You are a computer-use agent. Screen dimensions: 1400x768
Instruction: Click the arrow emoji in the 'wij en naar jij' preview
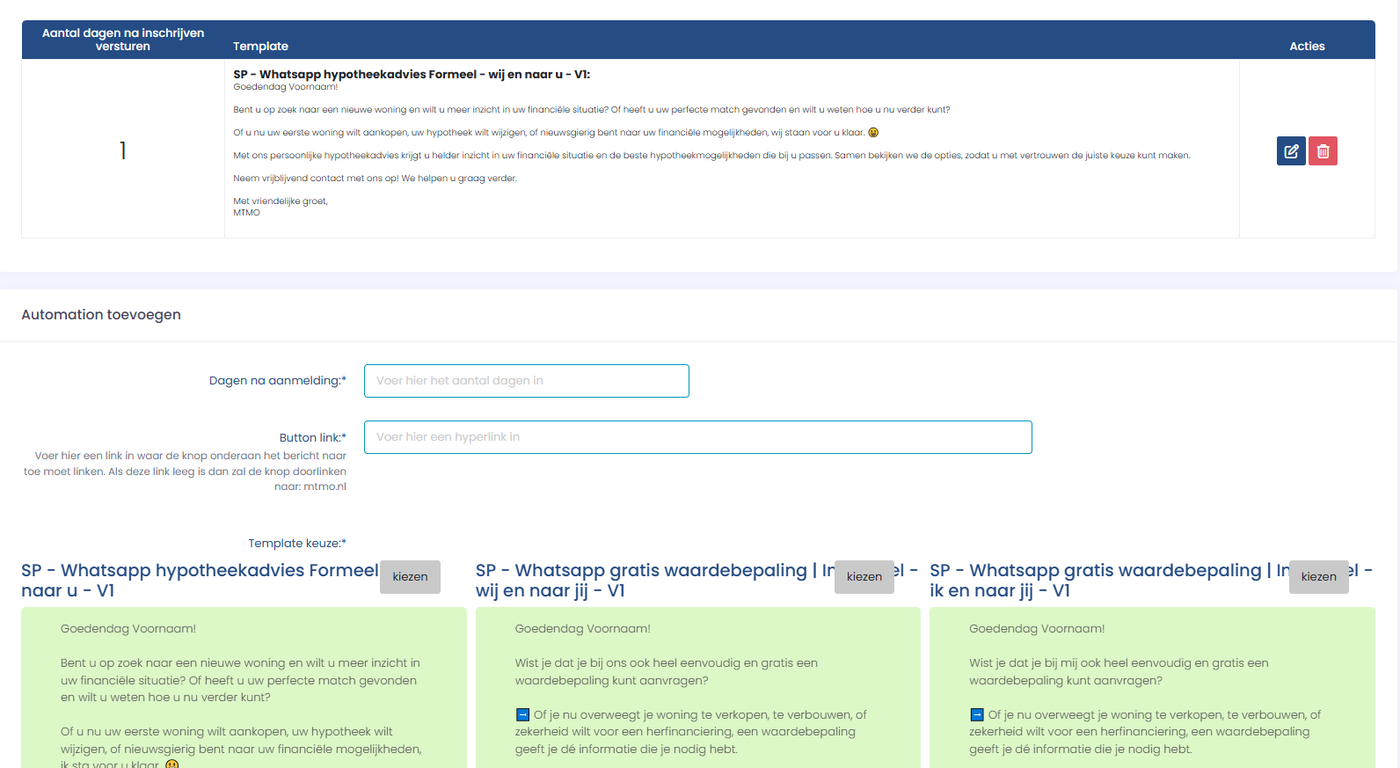click(x=522, y=715)
